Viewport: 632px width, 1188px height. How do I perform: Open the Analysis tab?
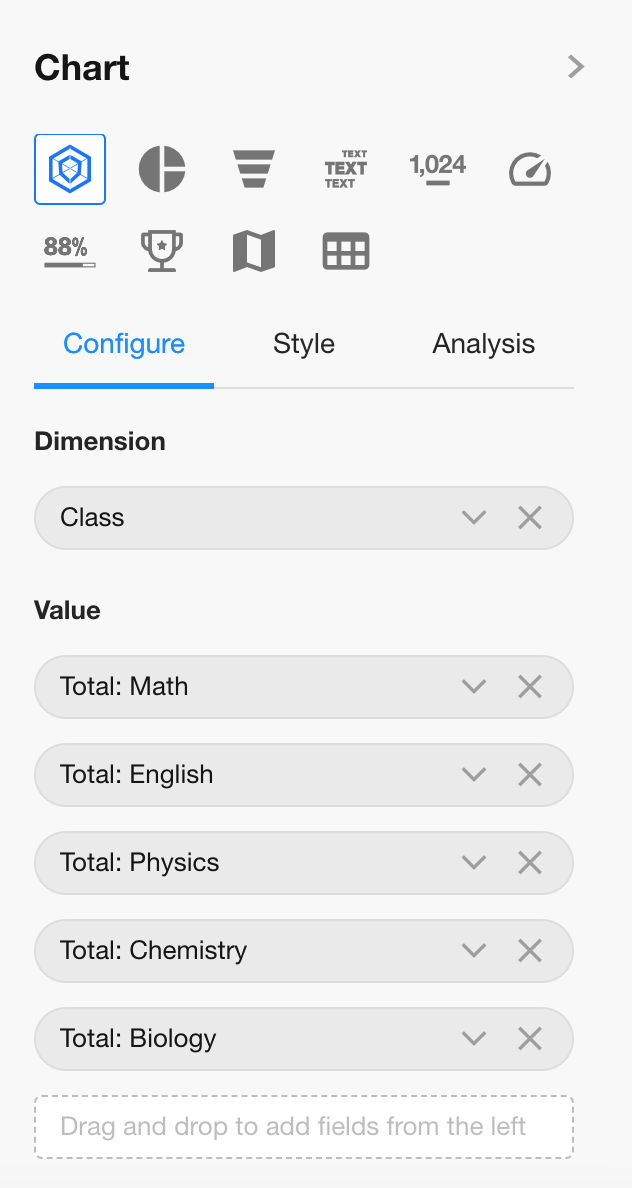pyautogui.click(x=484, y=344)
